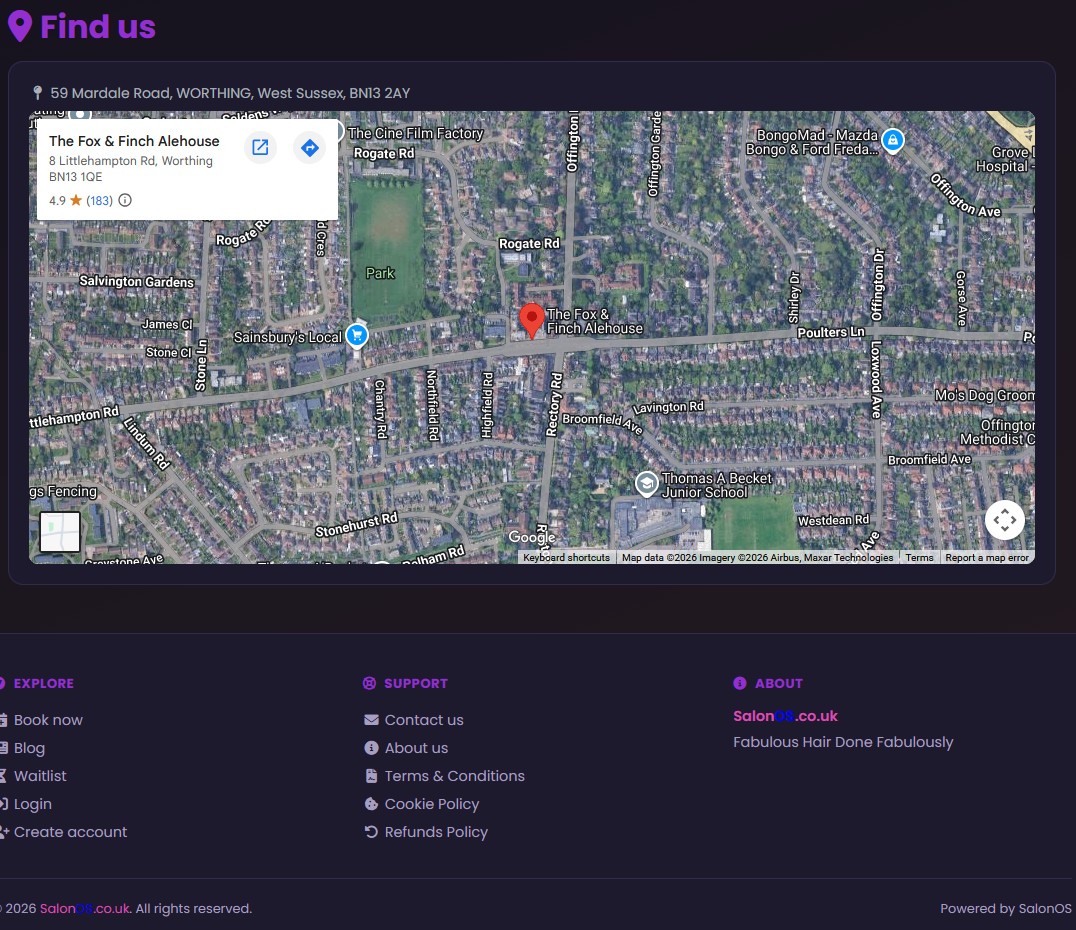Open the Waitlist link
This screenshot has width=1076, height=930.
(x=40, y=776)
